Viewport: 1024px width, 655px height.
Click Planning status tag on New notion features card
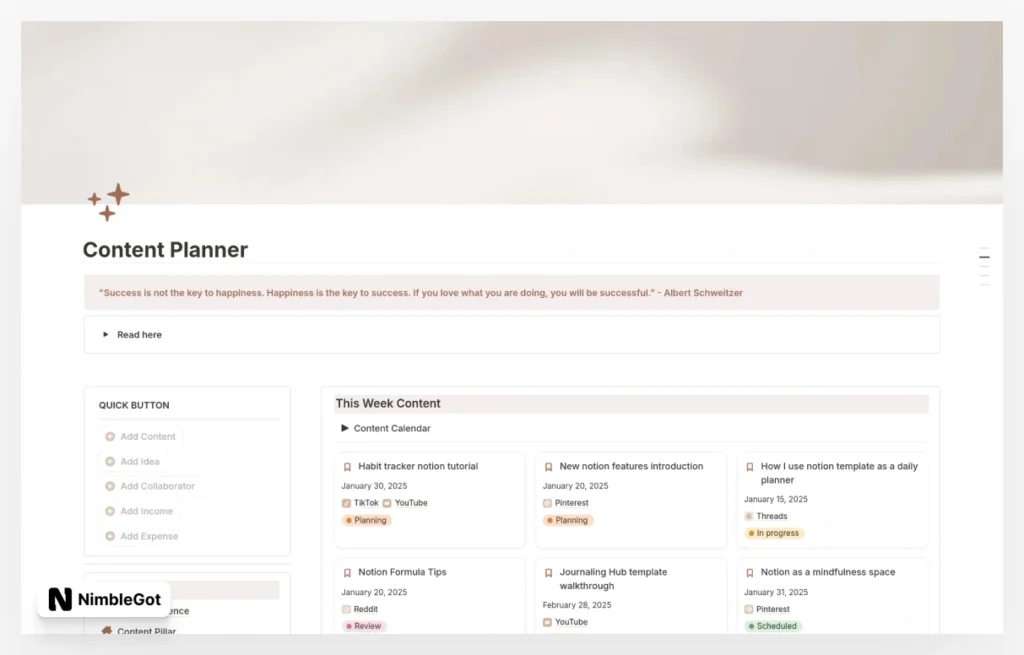coord(568,520)
